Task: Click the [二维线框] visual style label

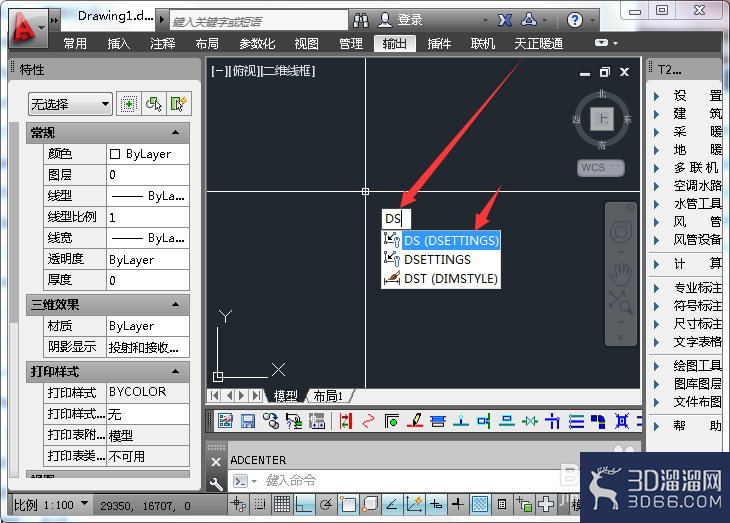Action: click(287, 71)
